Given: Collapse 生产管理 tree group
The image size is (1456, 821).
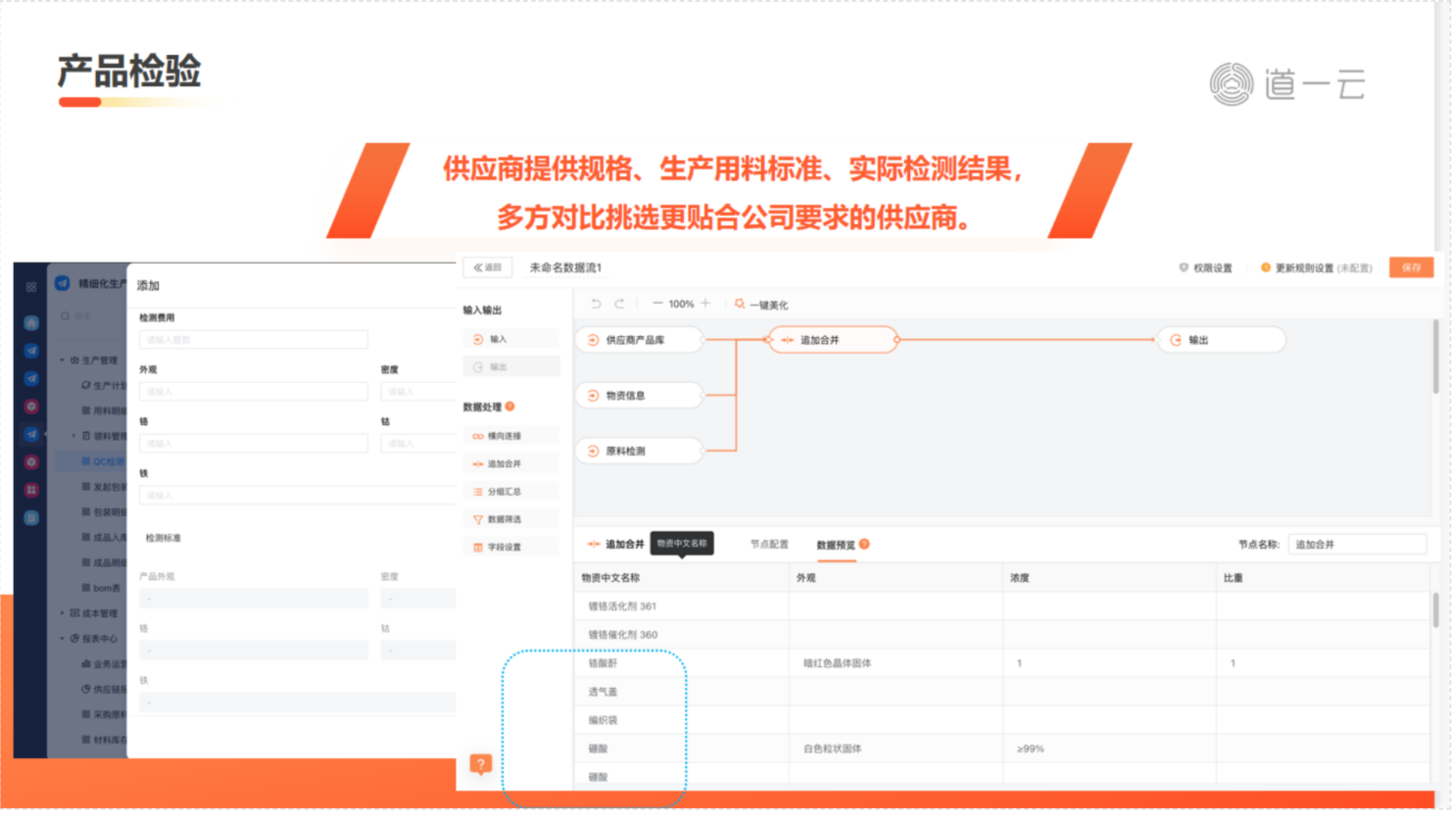Looking at the screenshot, I should 62,361.
